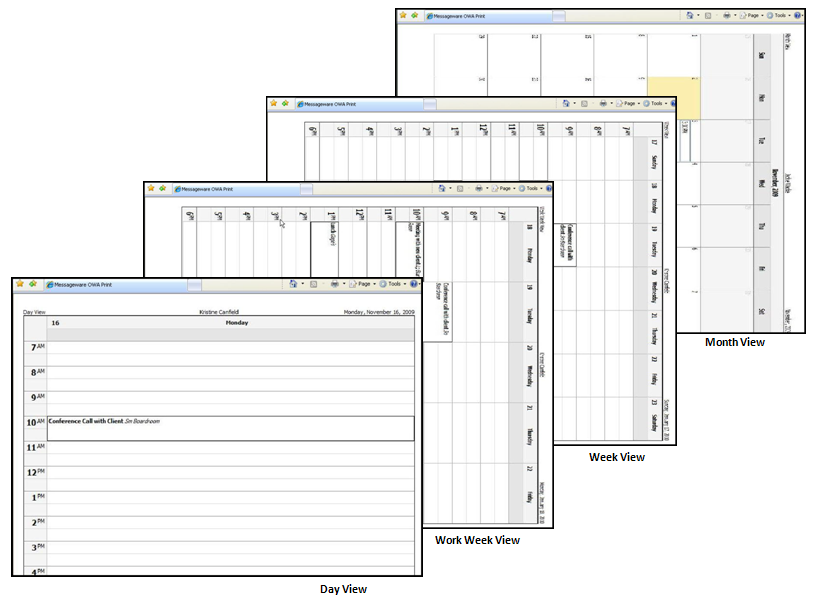Select Messageware OWA Print tab in Day View window

point(114,285)
